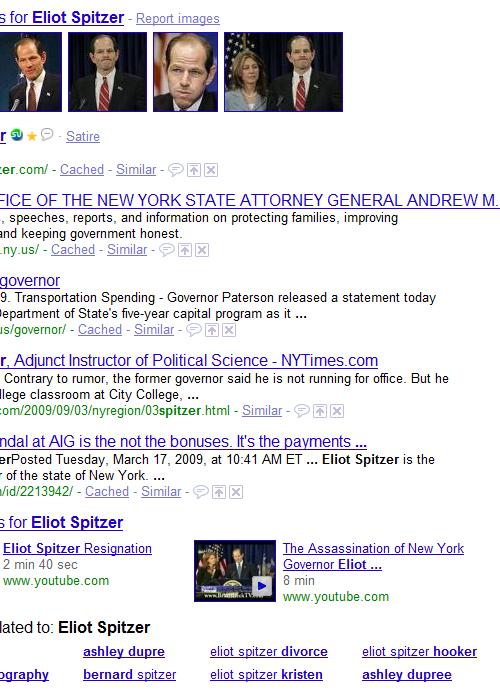Screen dimensions: 500x700
Task: Click the Eliot Spitzer Resignation video link
Action: click(77, 548)
